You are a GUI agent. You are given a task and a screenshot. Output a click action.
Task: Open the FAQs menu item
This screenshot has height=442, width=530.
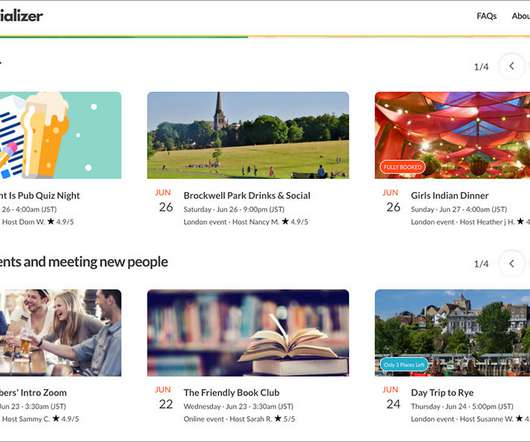486,16
